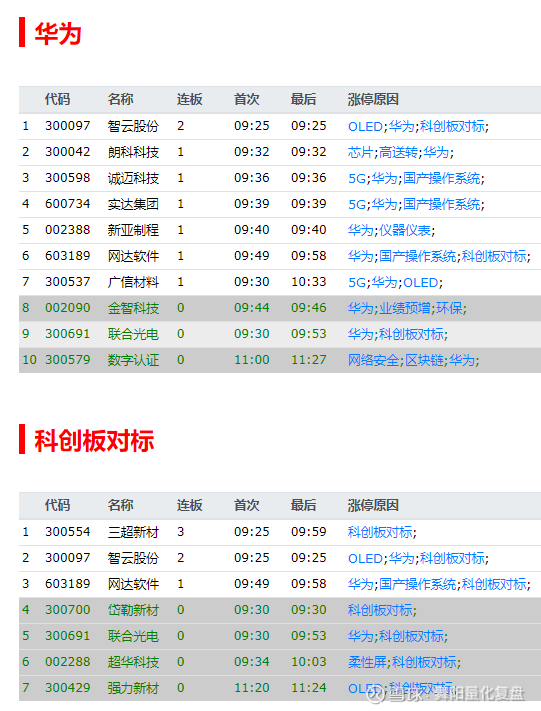Click stock code 300042

(68, 152)
